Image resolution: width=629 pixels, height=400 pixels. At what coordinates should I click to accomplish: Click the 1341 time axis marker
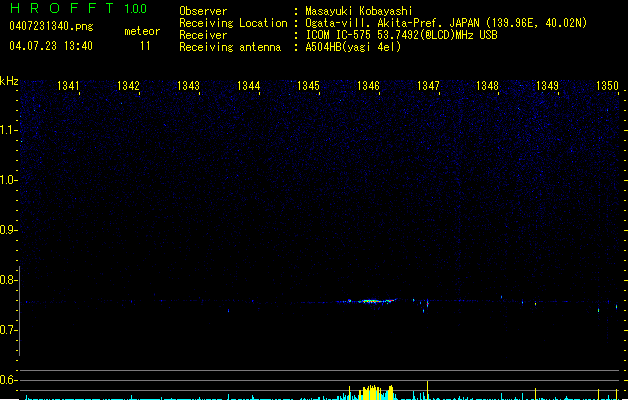pos(68,86)
